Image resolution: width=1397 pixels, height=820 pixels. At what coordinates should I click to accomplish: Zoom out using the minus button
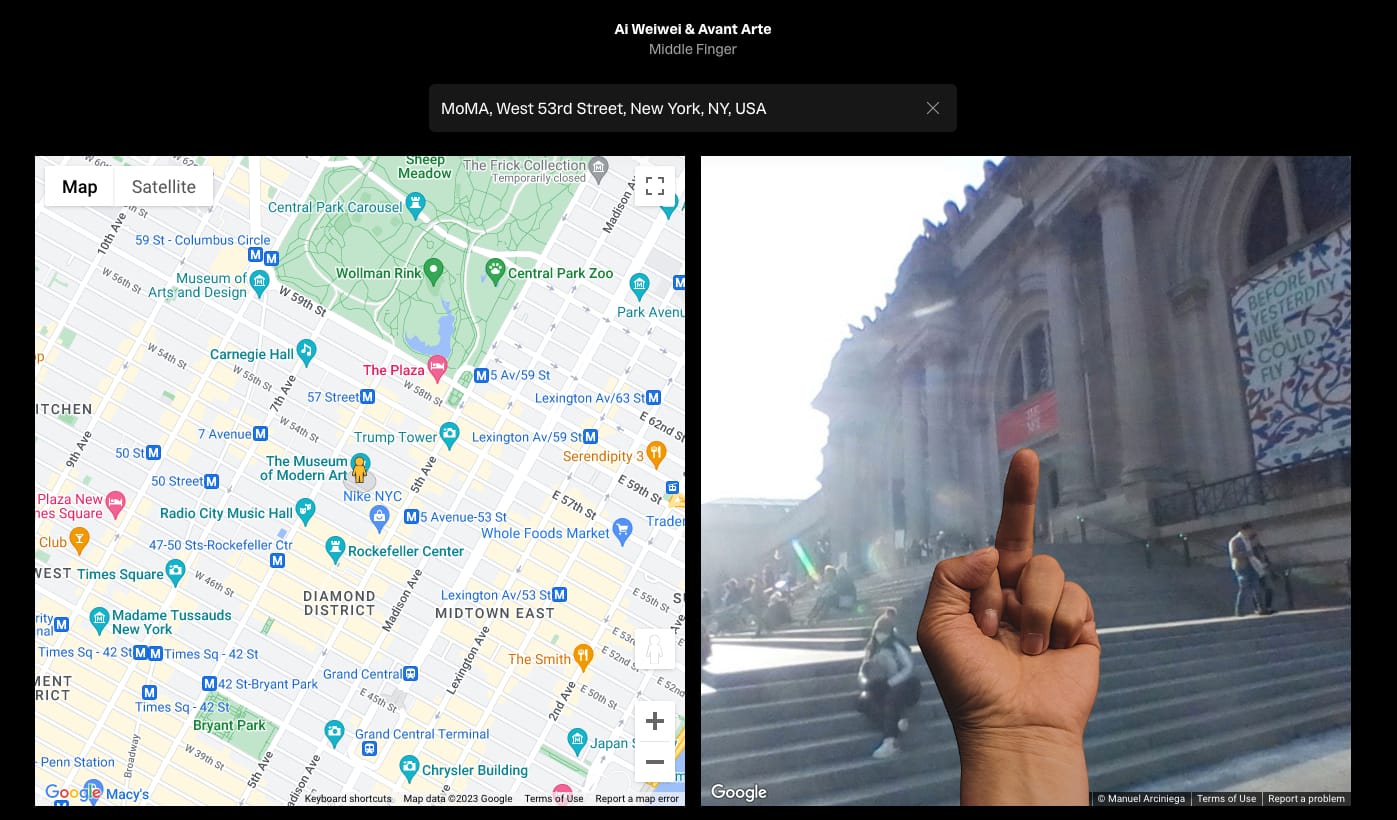point(655,762)
